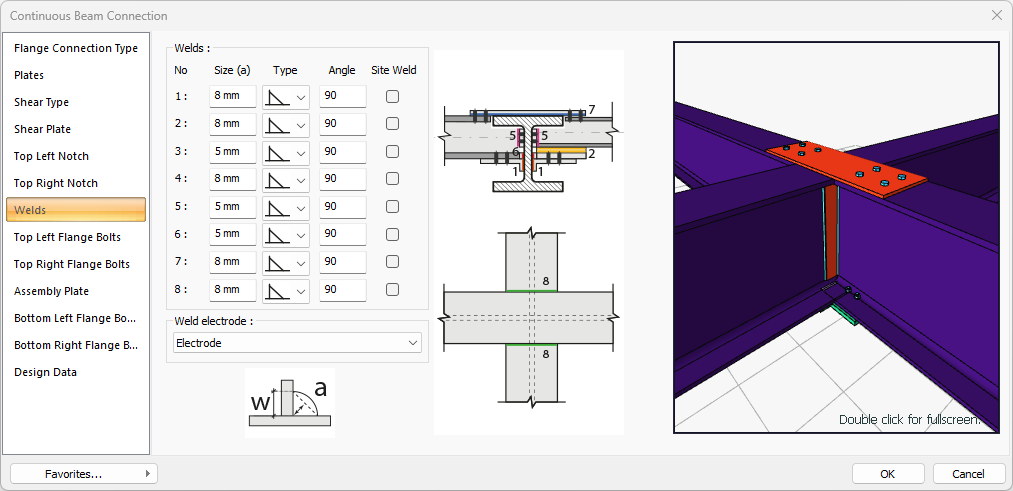Screen dimensions: 1013x491
Task: Click the Cancel button
Action: tap(968, 473)
